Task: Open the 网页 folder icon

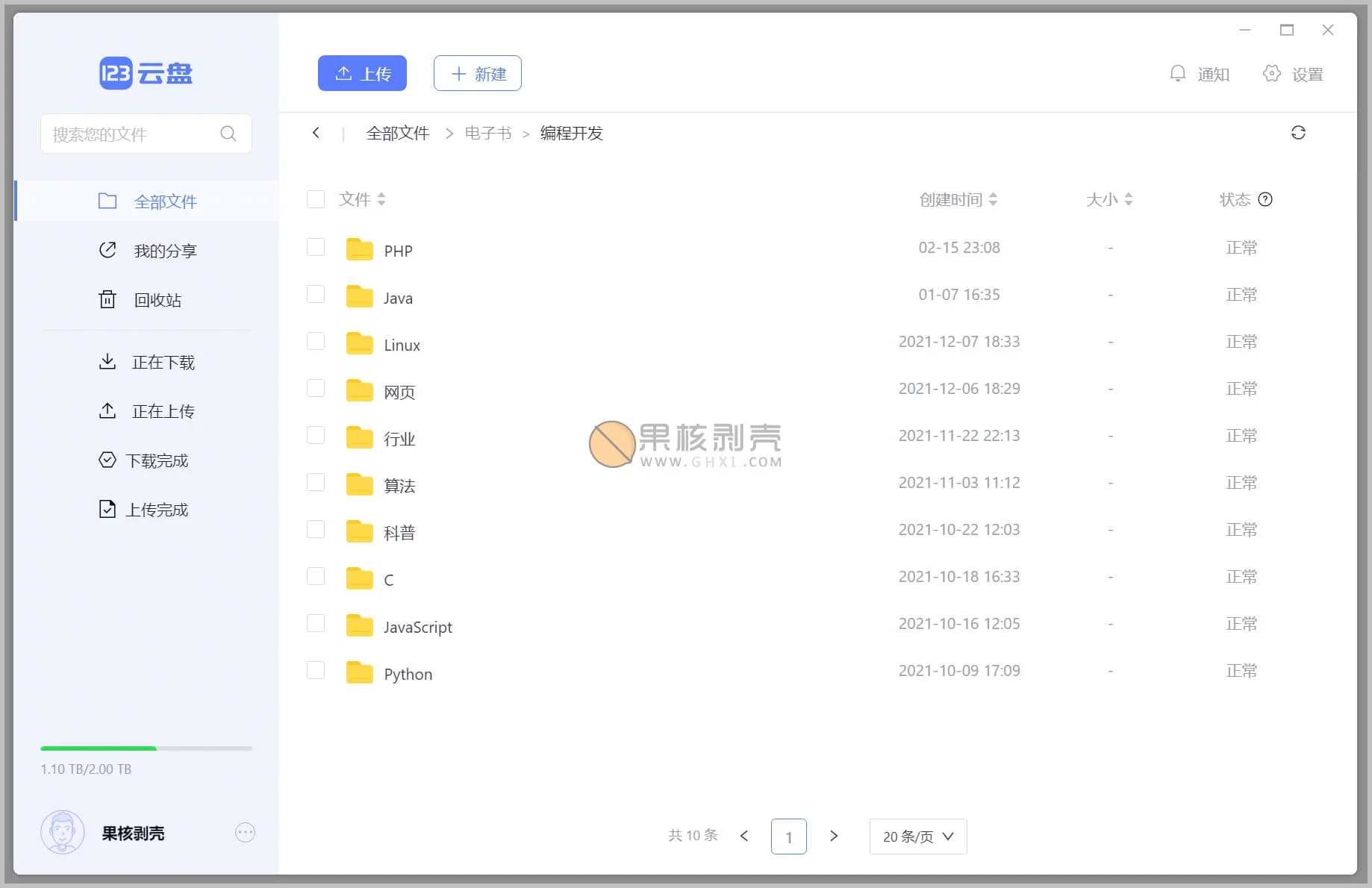Action: (360, 391)
